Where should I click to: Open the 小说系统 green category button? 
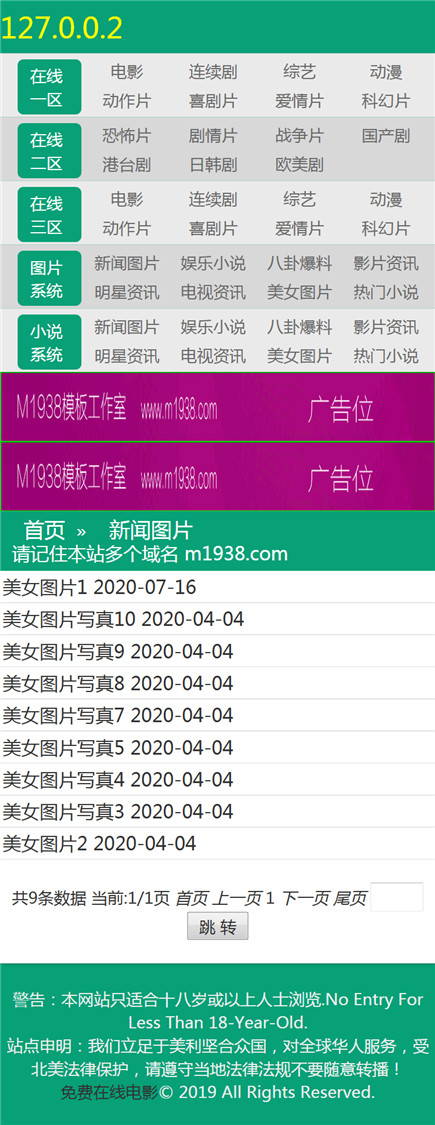[x=49, y=342]
